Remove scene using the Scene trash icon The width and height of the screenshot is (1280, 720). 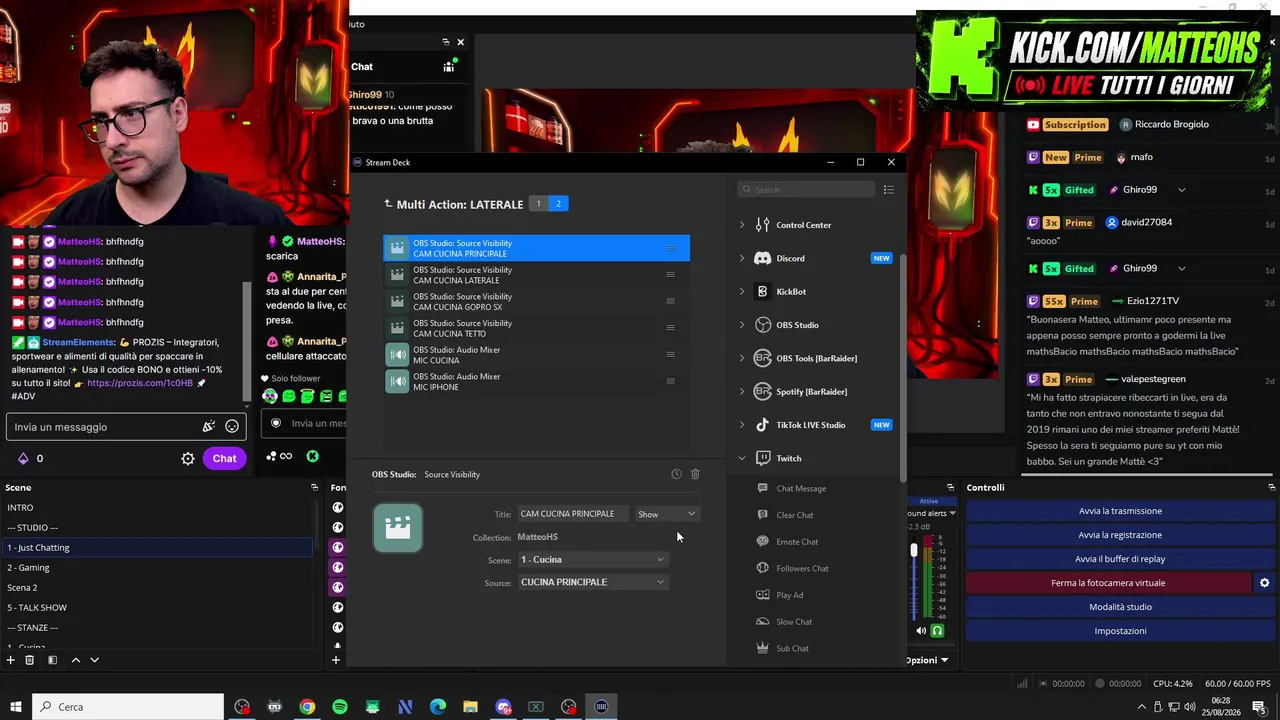point(30,660)
